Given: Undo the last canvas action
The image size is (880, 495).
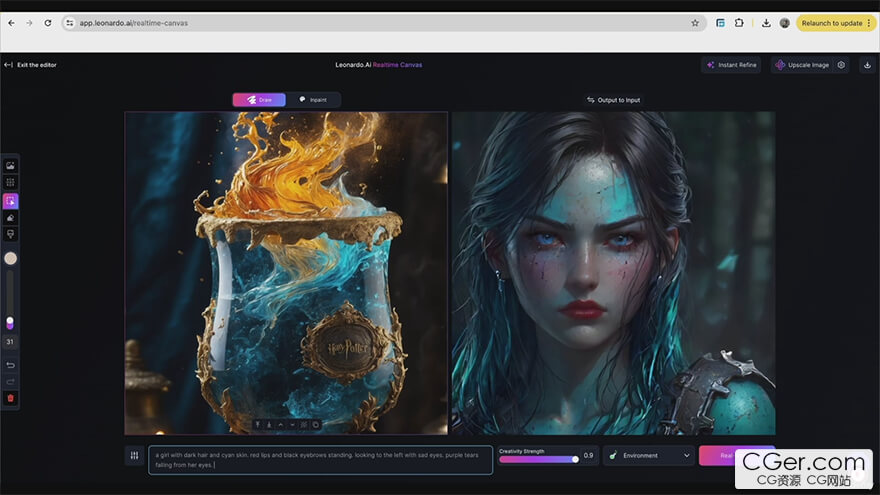Looking at the screenshot, I should (10, 365).
